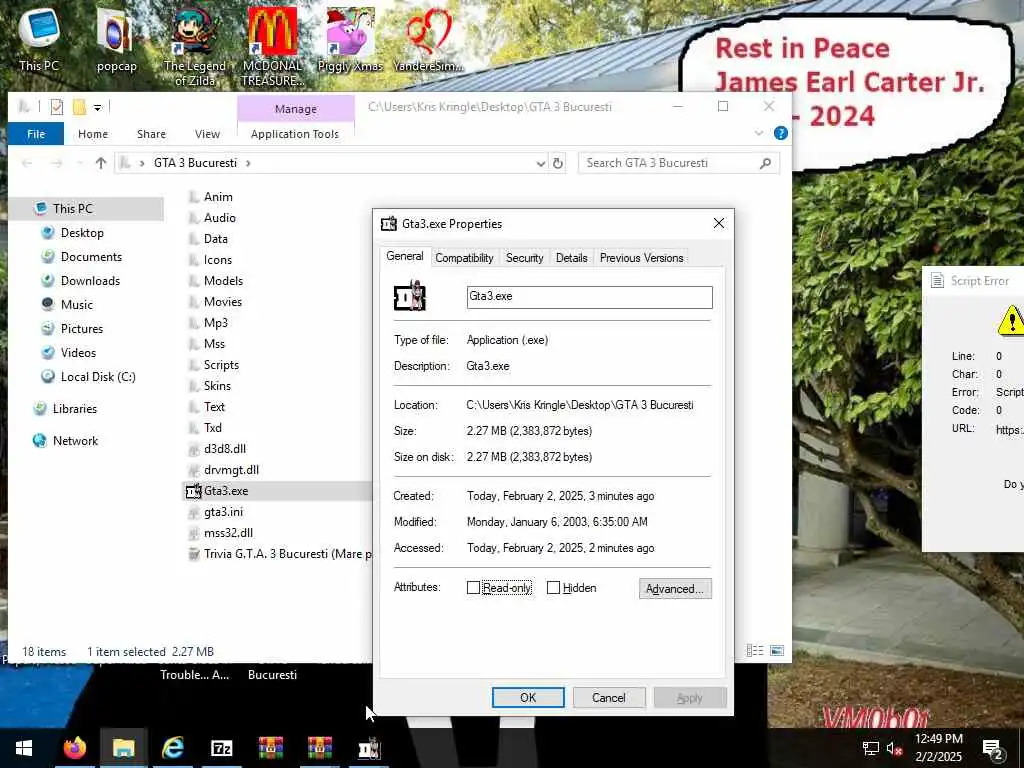Select the Scripts folder
This screenshot has width=1024, height=768.
(221, 365)
